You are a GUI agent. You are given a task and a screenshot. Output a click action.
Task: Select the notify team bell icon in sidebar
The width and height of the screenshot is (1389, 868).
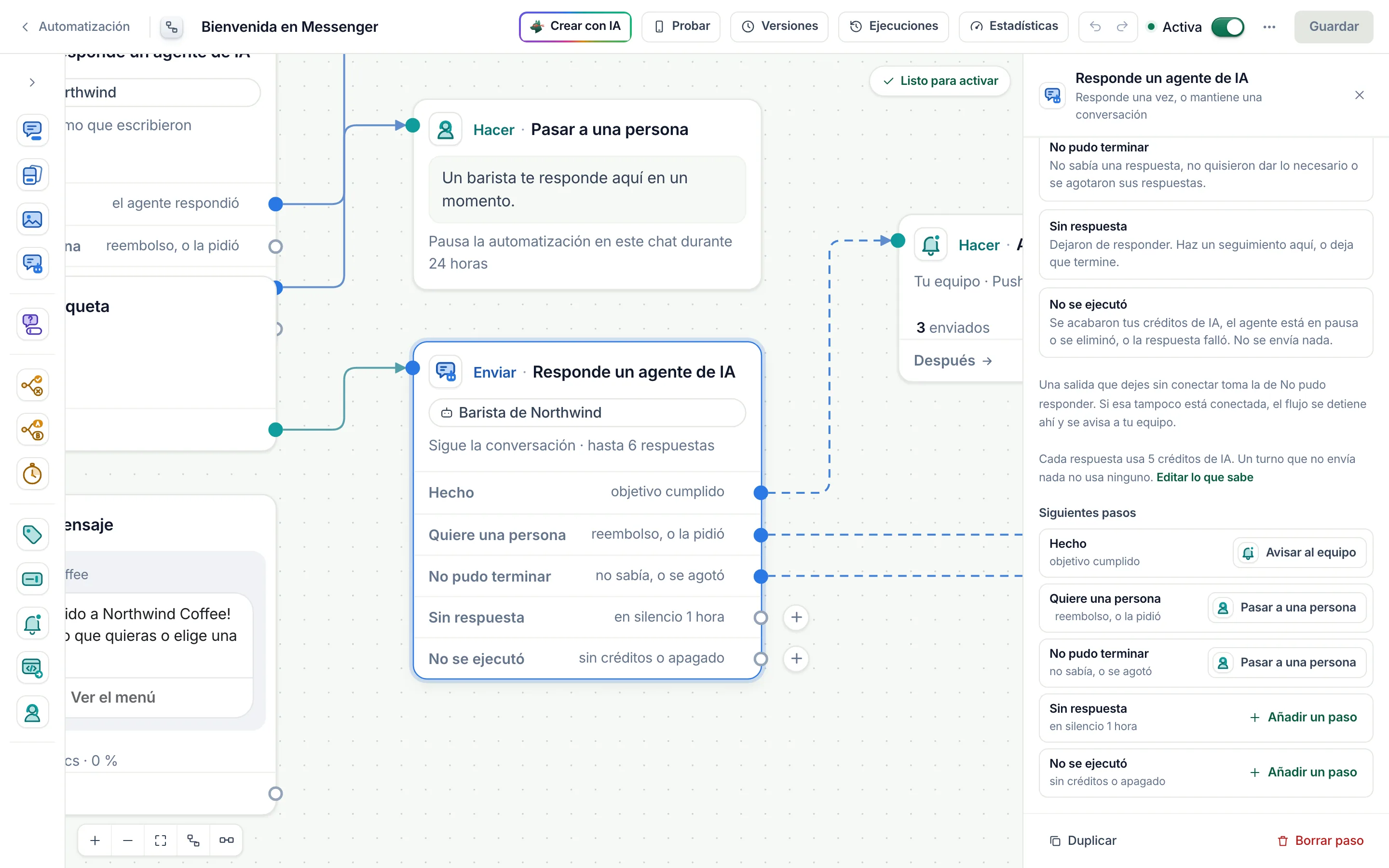click(32, 624)
